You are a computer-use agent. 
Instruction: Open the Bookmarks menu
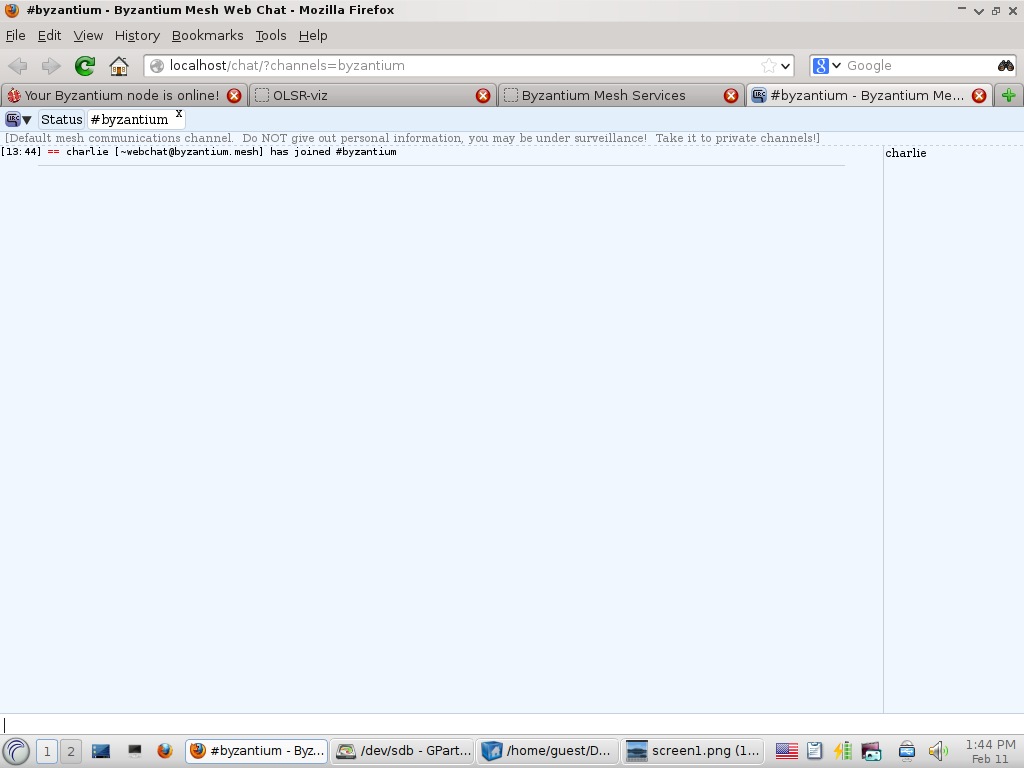coord(208,35)
